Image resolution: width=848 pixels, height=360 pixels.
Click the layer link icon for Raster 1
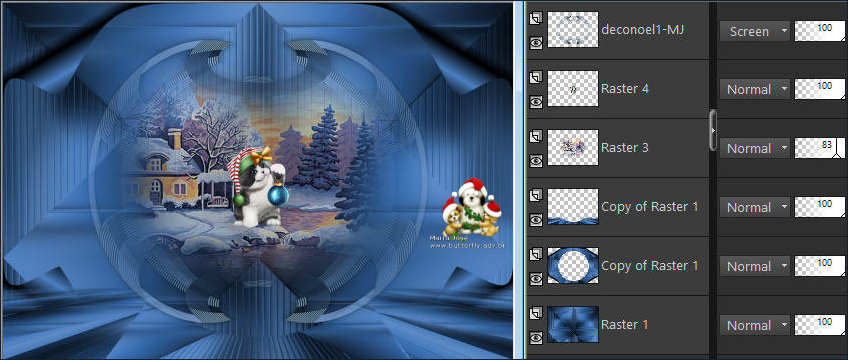(x=536, y=314)
